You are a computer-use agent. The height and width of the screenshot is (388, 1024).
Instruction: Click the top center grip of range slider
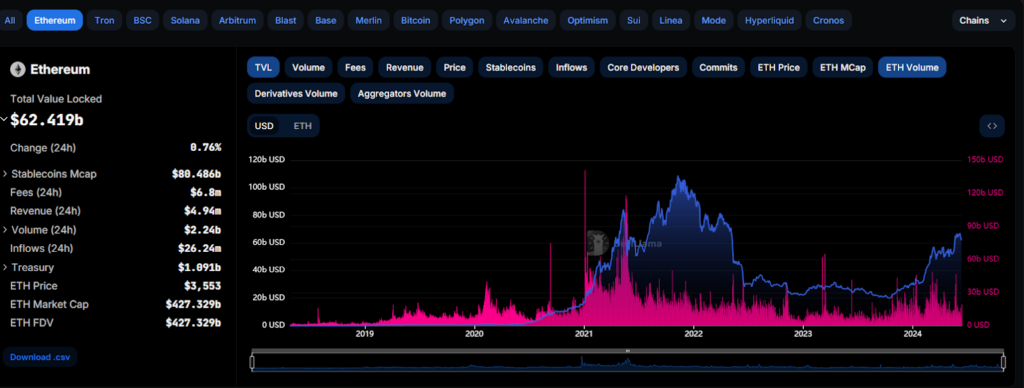[x=628, y=351]
